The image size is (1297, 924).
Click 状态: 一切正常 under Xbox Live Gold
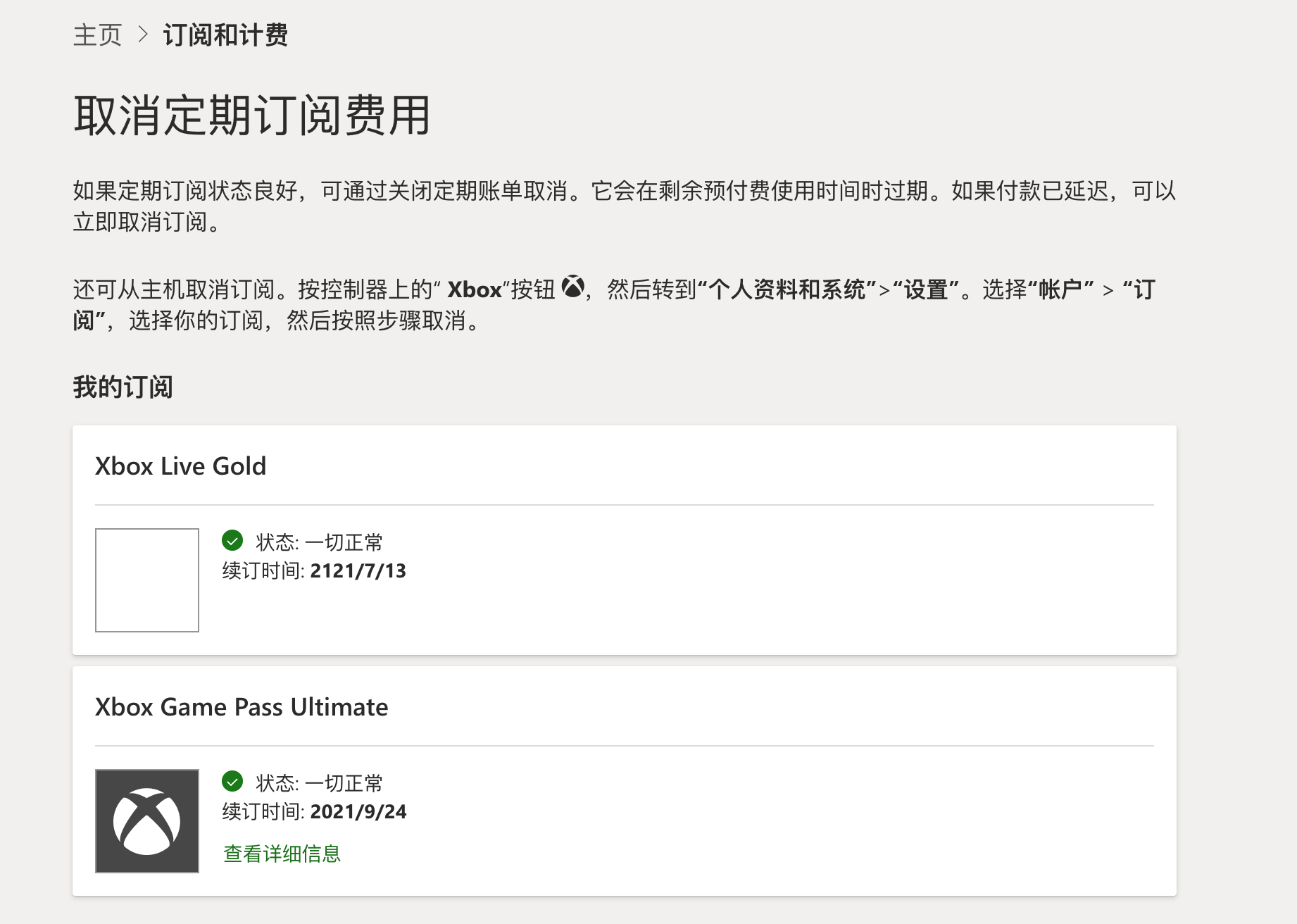point(320,542)
